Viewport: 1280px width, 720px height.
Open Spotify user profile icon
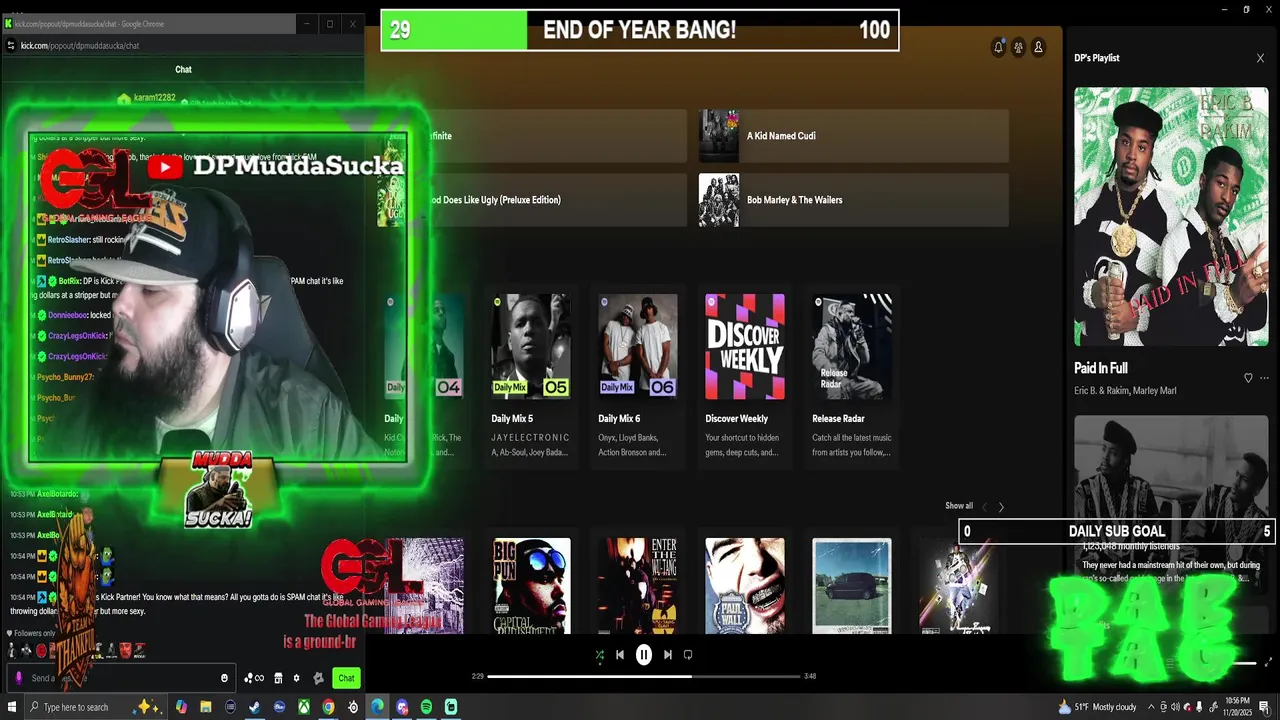[x=1038, y=47]
